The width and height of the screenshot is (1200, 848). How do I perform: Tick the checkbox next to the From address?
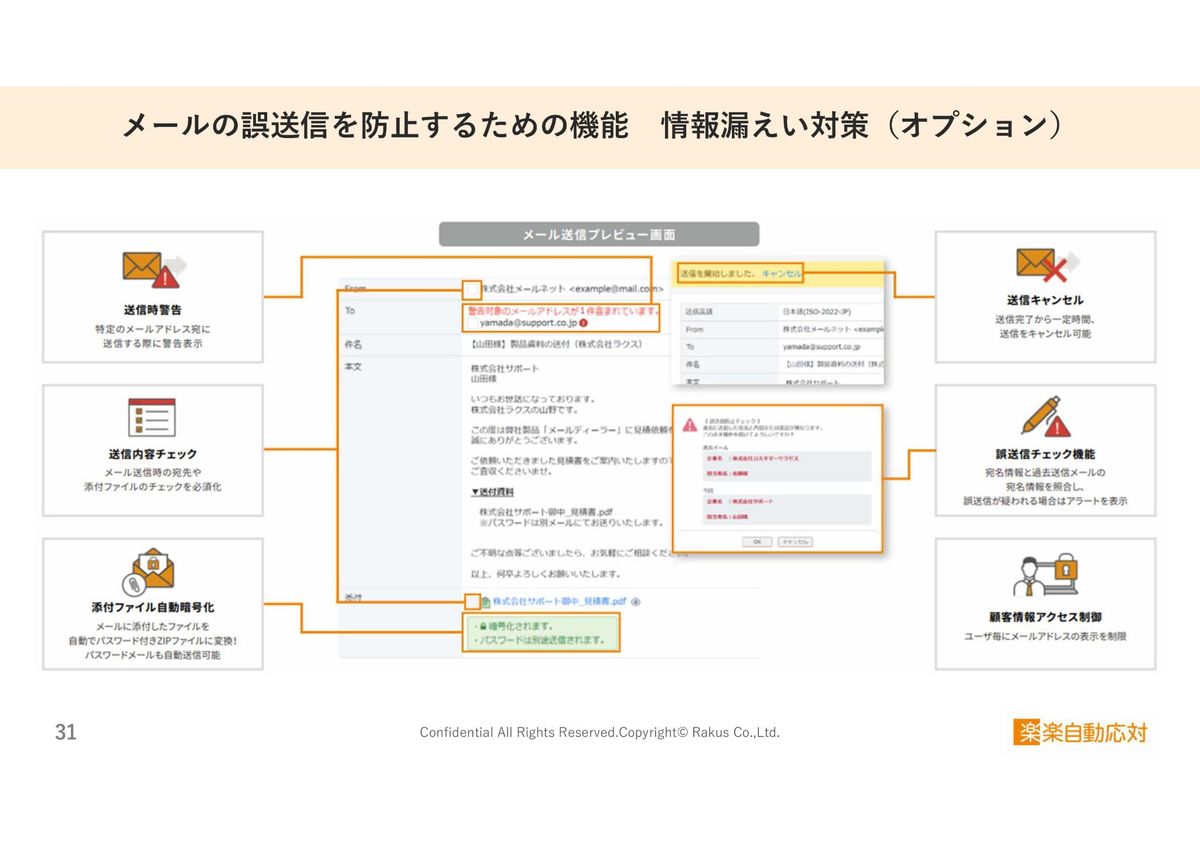click(472, 290)
